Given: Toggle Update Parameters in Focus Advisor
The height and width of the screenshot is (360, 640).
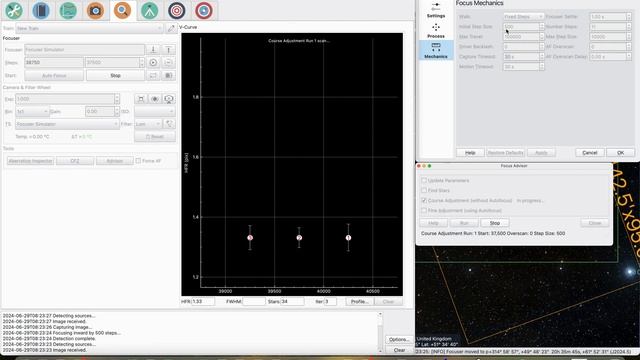Looking at the screenshot, I should coord(424,180).
